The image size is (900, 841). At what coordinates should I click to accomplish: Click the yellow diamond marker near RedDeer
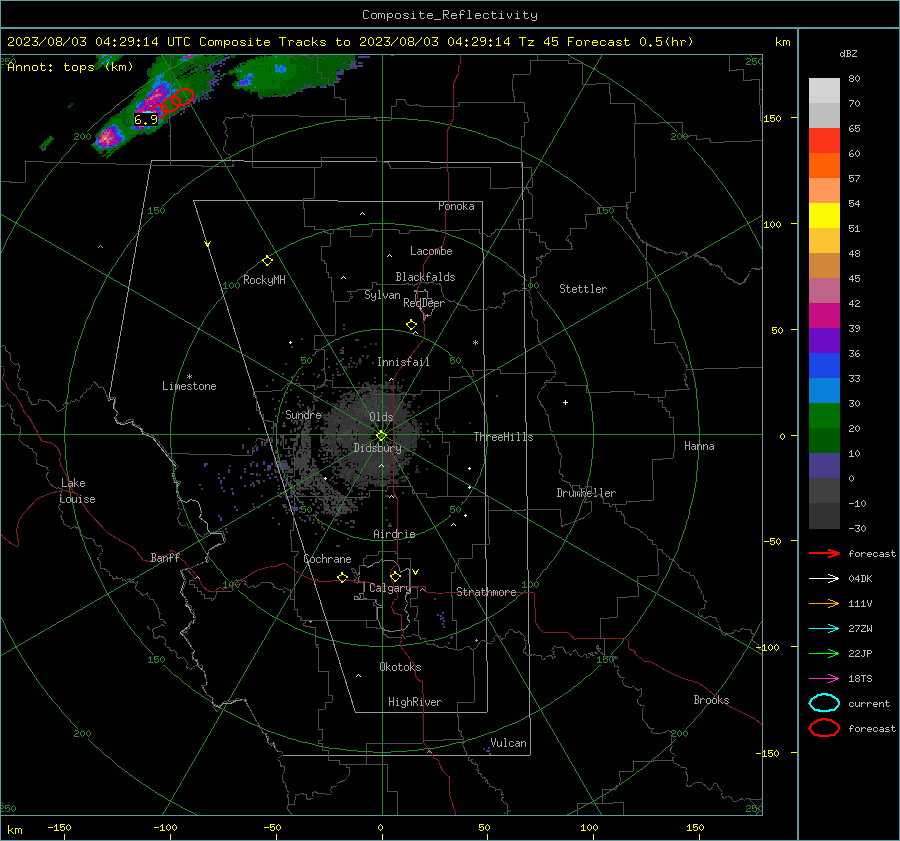[411, 325]
